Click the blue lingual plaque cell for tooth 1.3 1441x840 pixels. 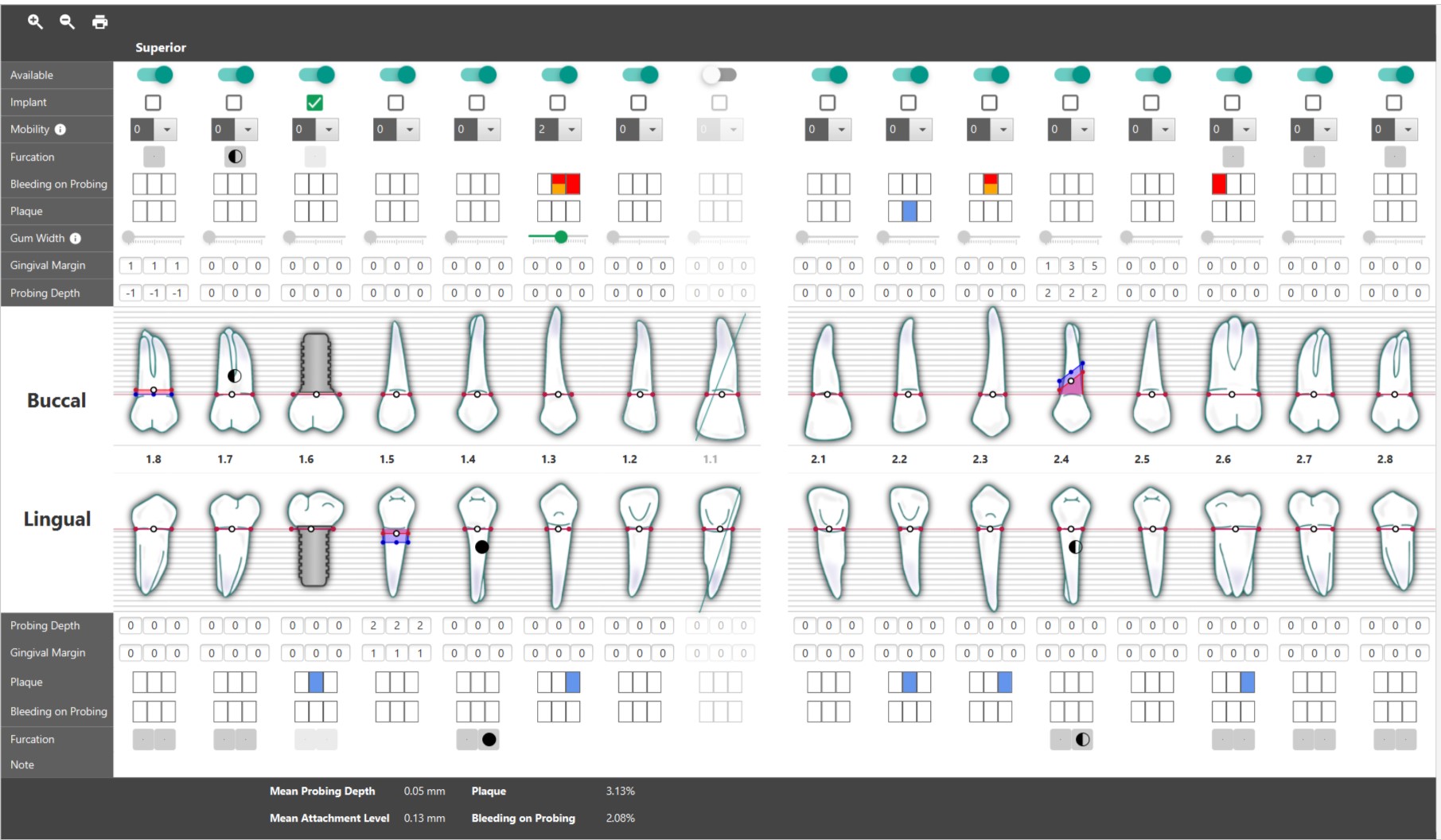coord(572,682)
